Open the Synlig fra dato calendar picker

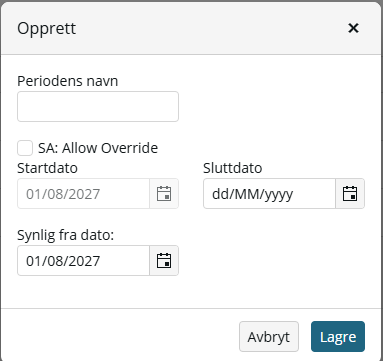tap(164, 261)
